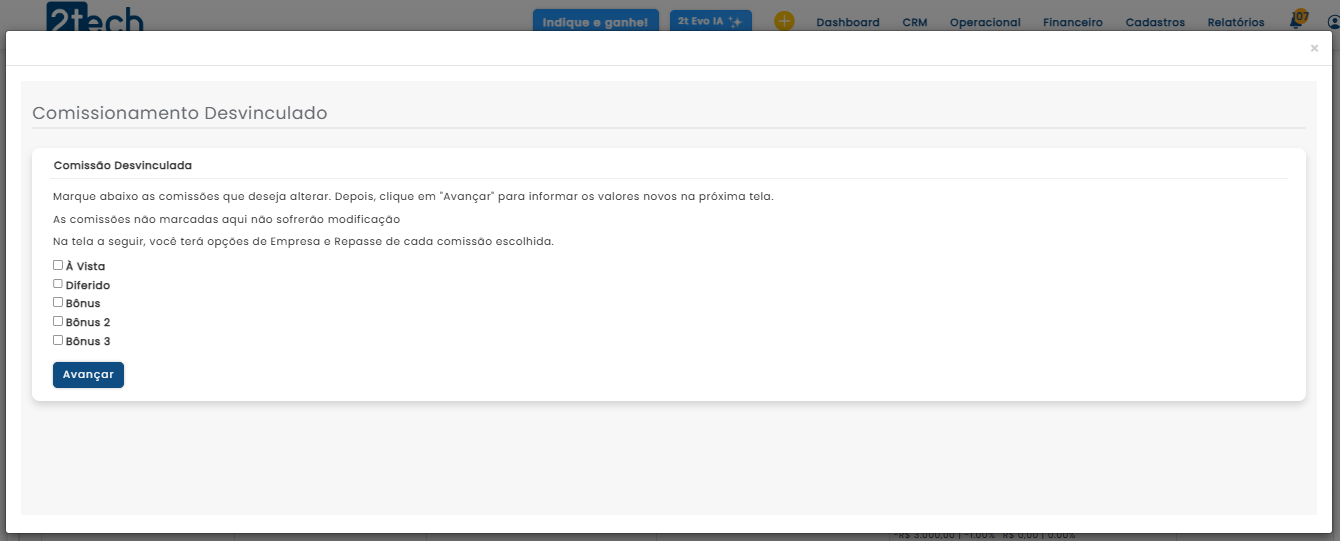Expand the Operacional menu
1341x541 pixels.
point(985,22)
